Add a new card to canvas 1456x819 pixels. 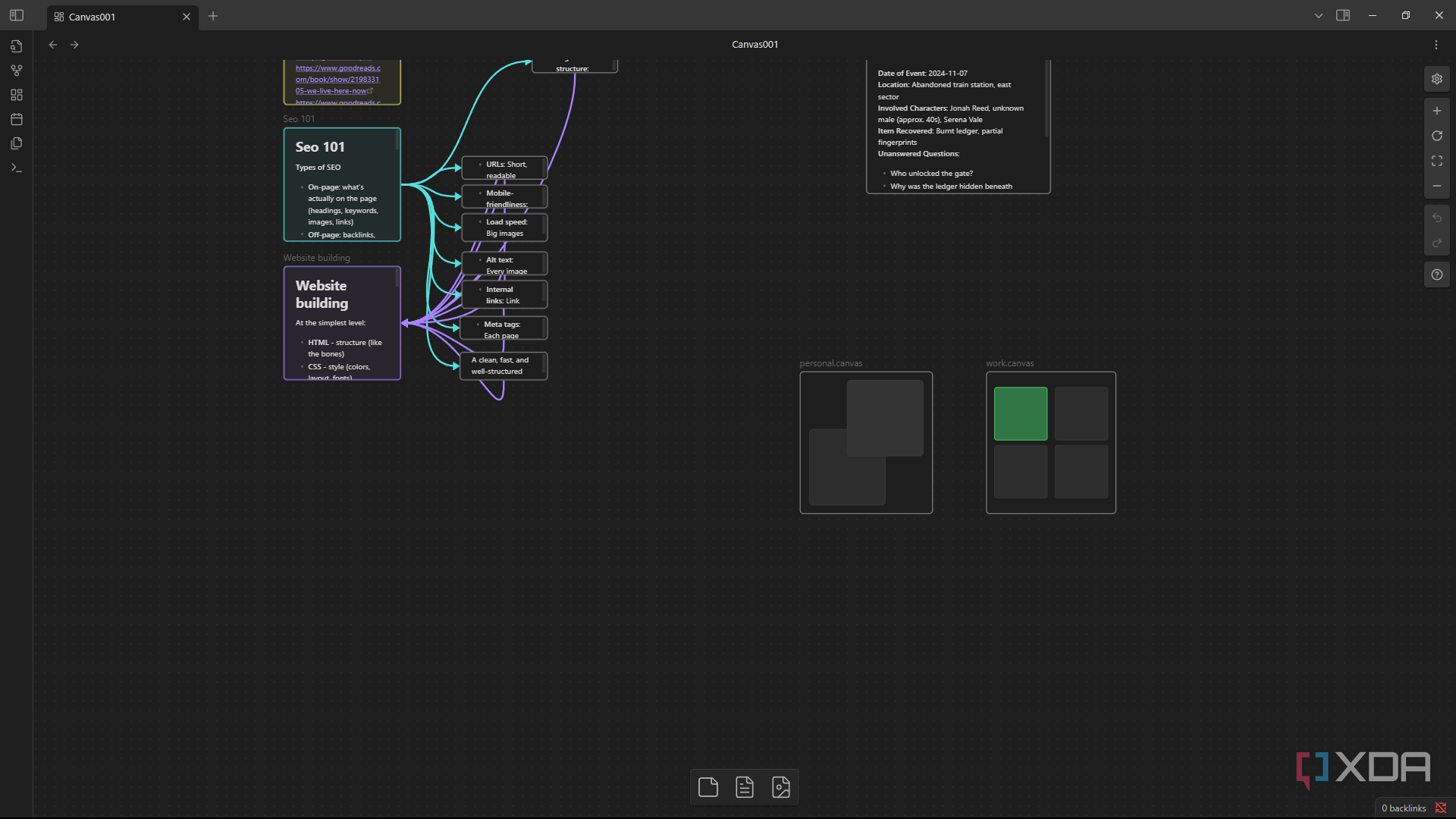(x=708, y=787)
